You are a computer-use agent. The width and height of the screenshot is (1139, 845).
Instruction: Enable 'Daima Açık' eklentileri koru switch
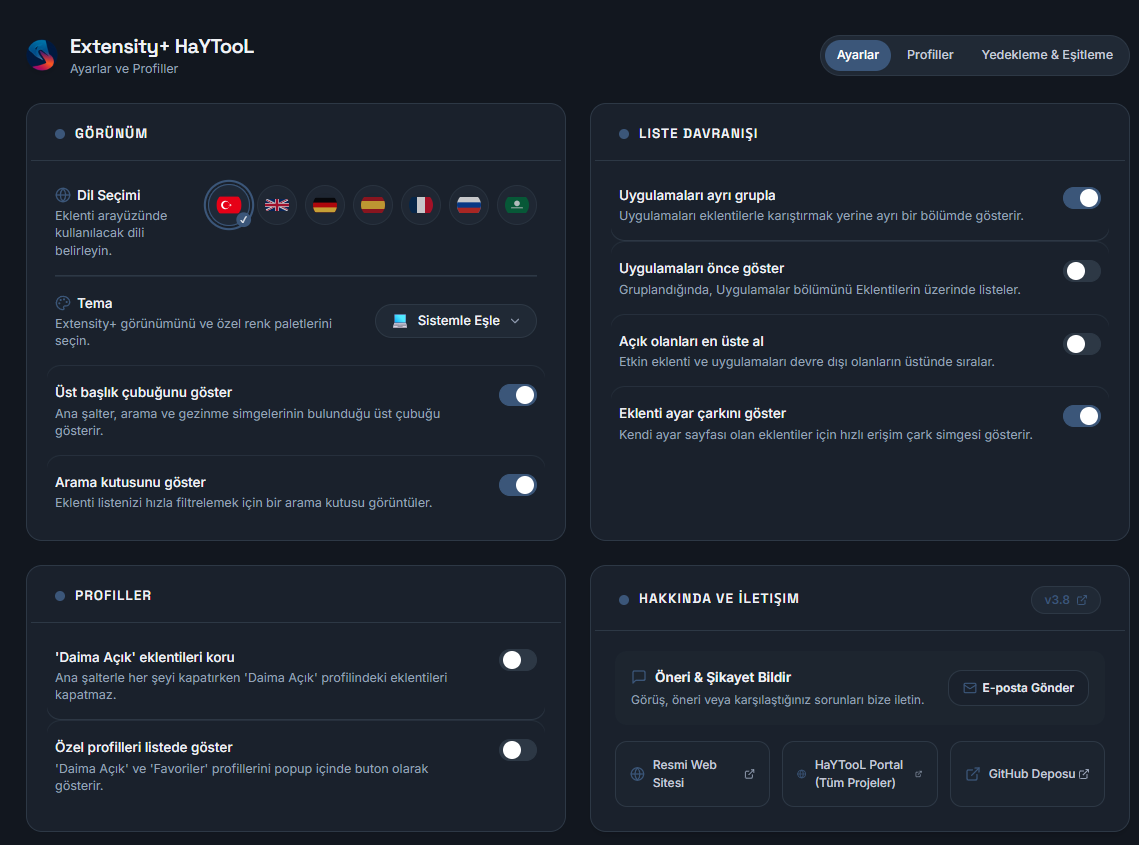coord(517,660)
